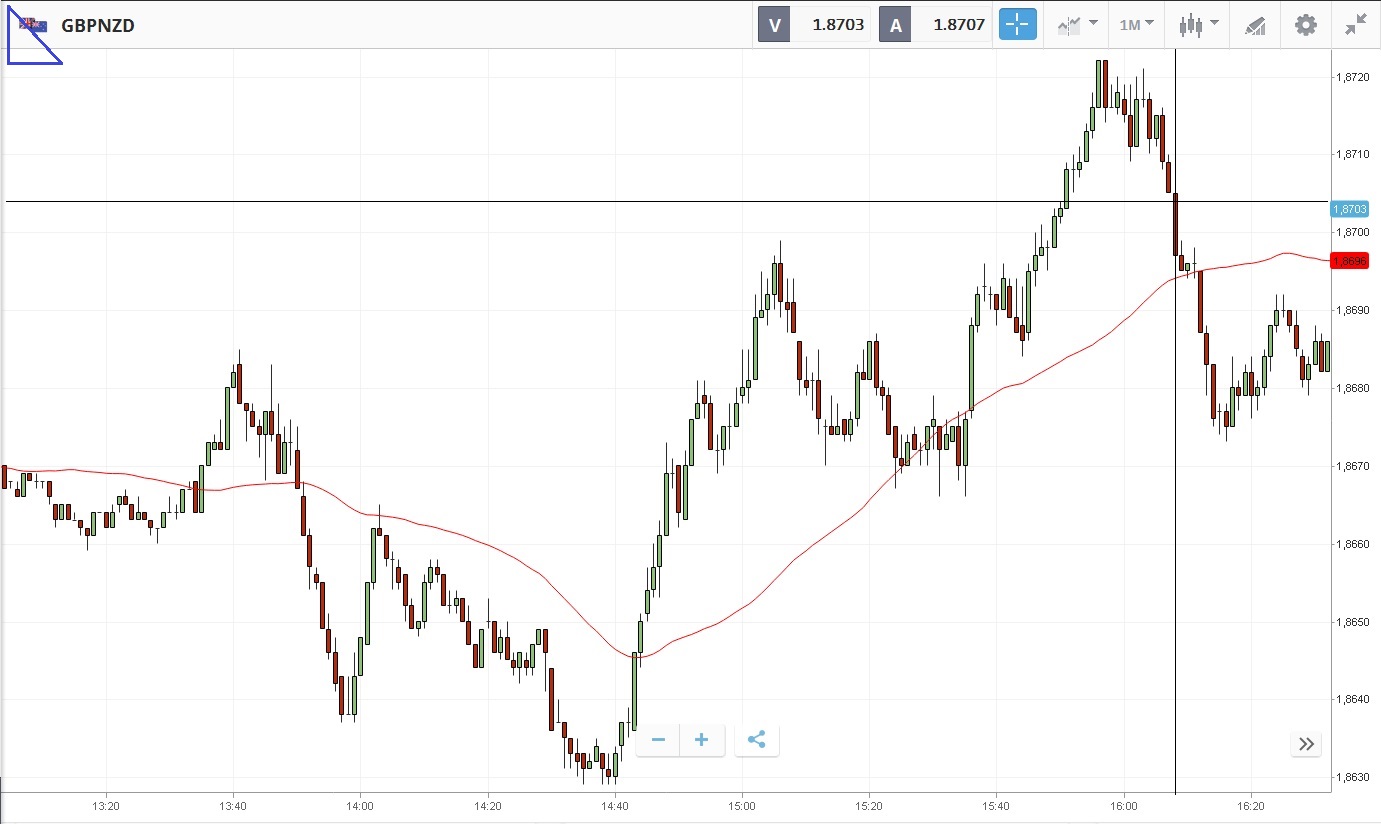Open the candlestick chart type dropdown
Viewport: 1381px width, 824px height.
point(1198,25)
